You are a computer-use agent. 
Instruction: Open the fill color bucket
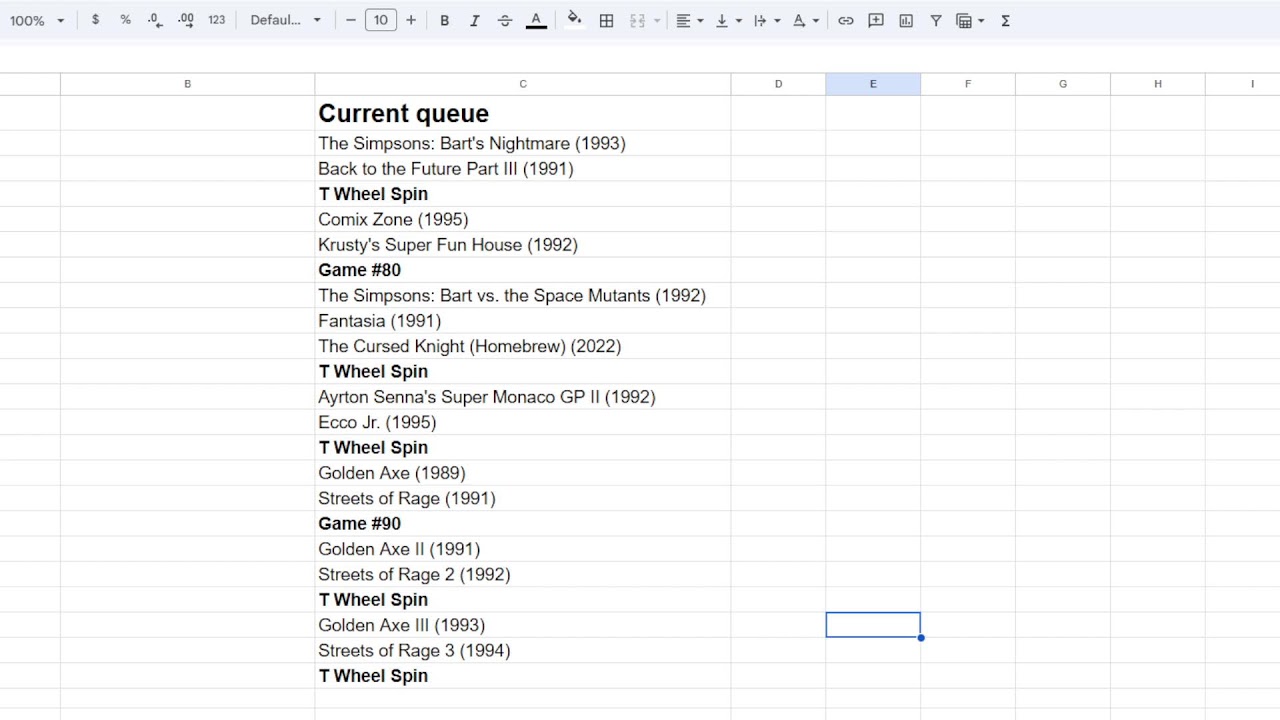pyautogui.click(x=574, y=20)
